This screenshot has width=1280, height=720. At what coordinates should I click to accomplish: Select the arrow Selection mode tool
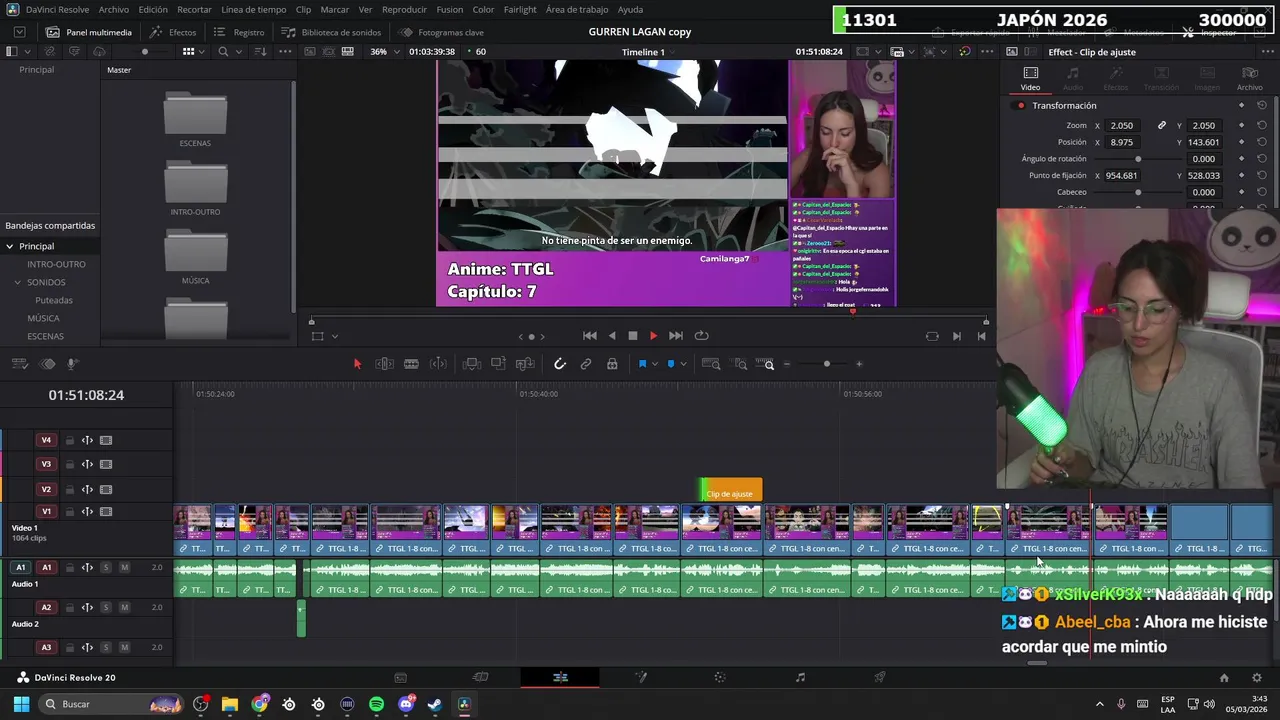pyautogui.click(x=357, y=364)
